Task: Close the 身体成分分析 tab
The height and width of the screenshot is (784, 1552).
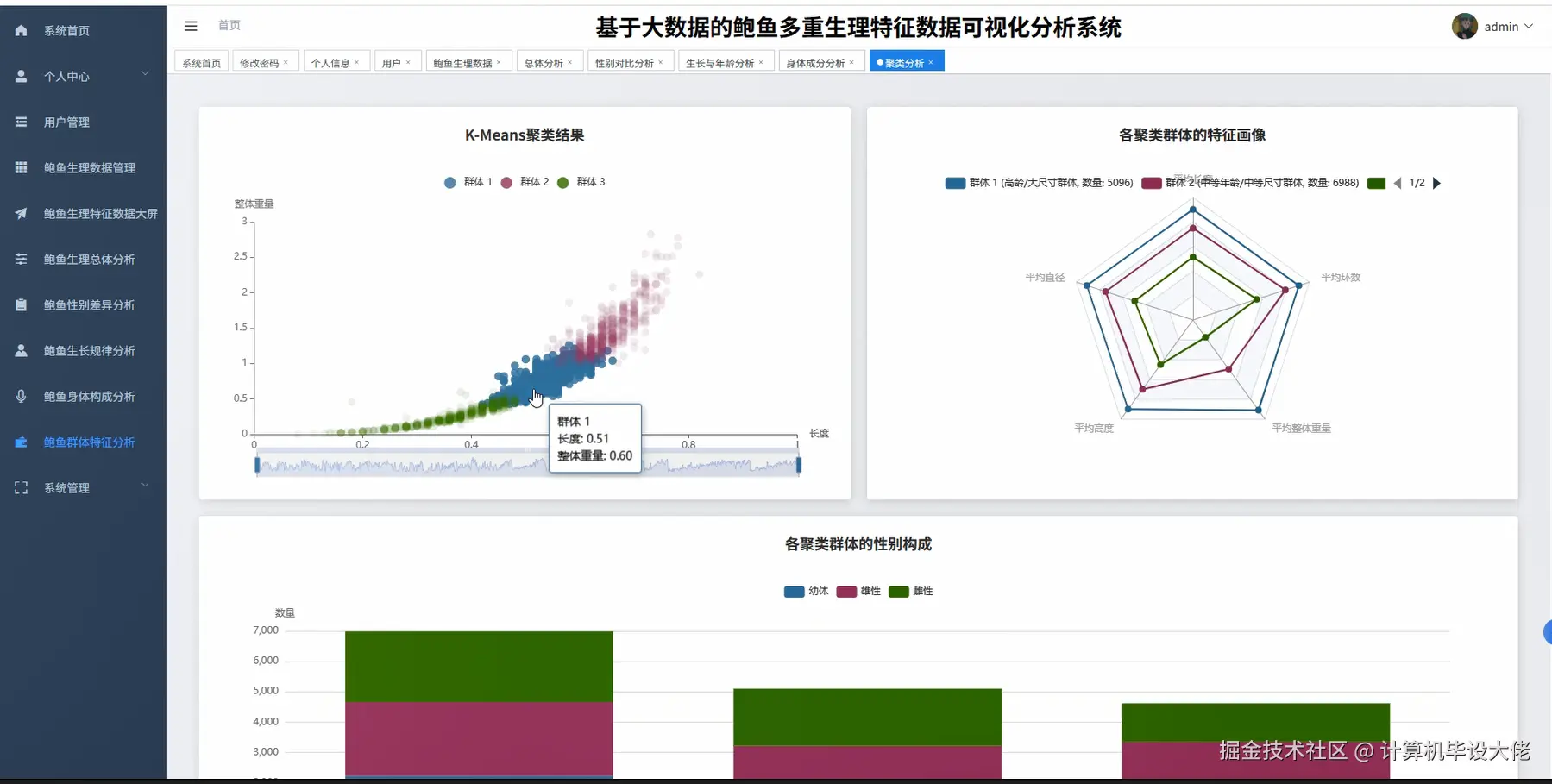Action: (x=851, y=63)
